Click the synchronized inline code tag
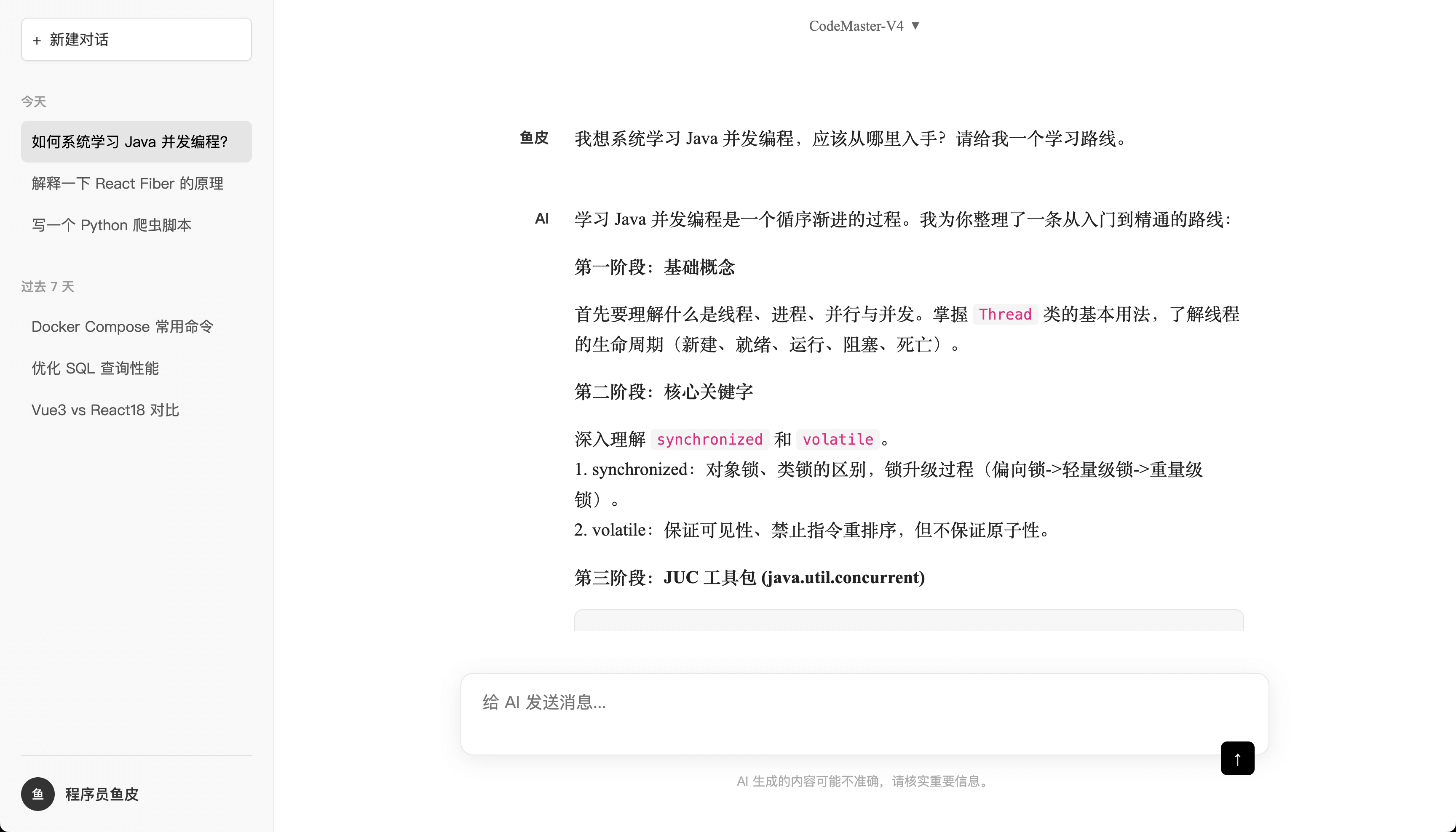The width and height of the screenshot is (1456, 832). [x=709, y=440]
